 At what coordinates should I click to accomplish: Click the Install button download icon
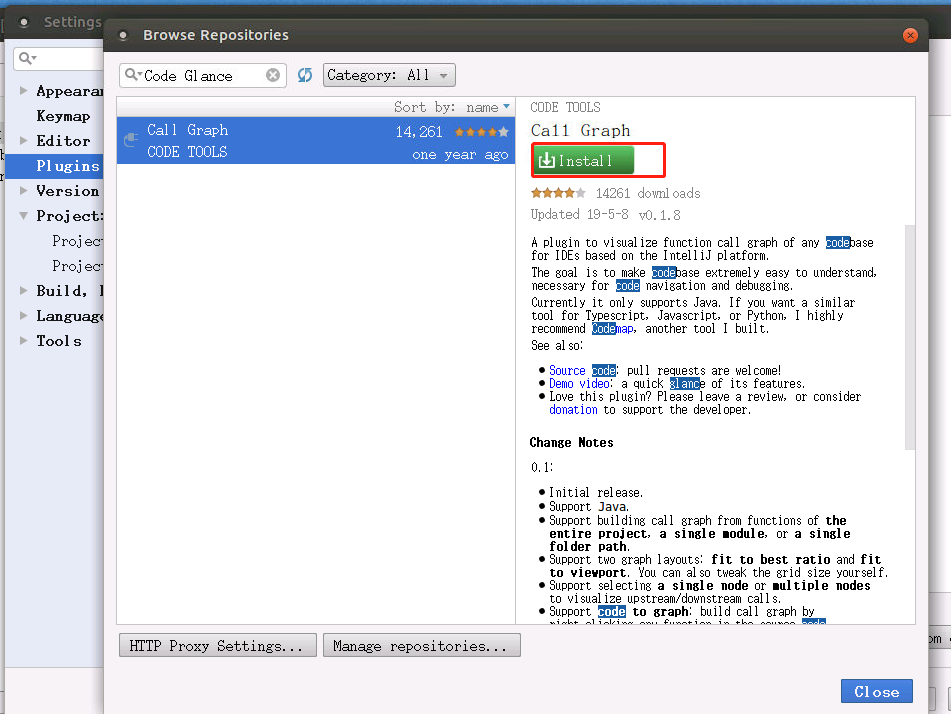[546, 160]
